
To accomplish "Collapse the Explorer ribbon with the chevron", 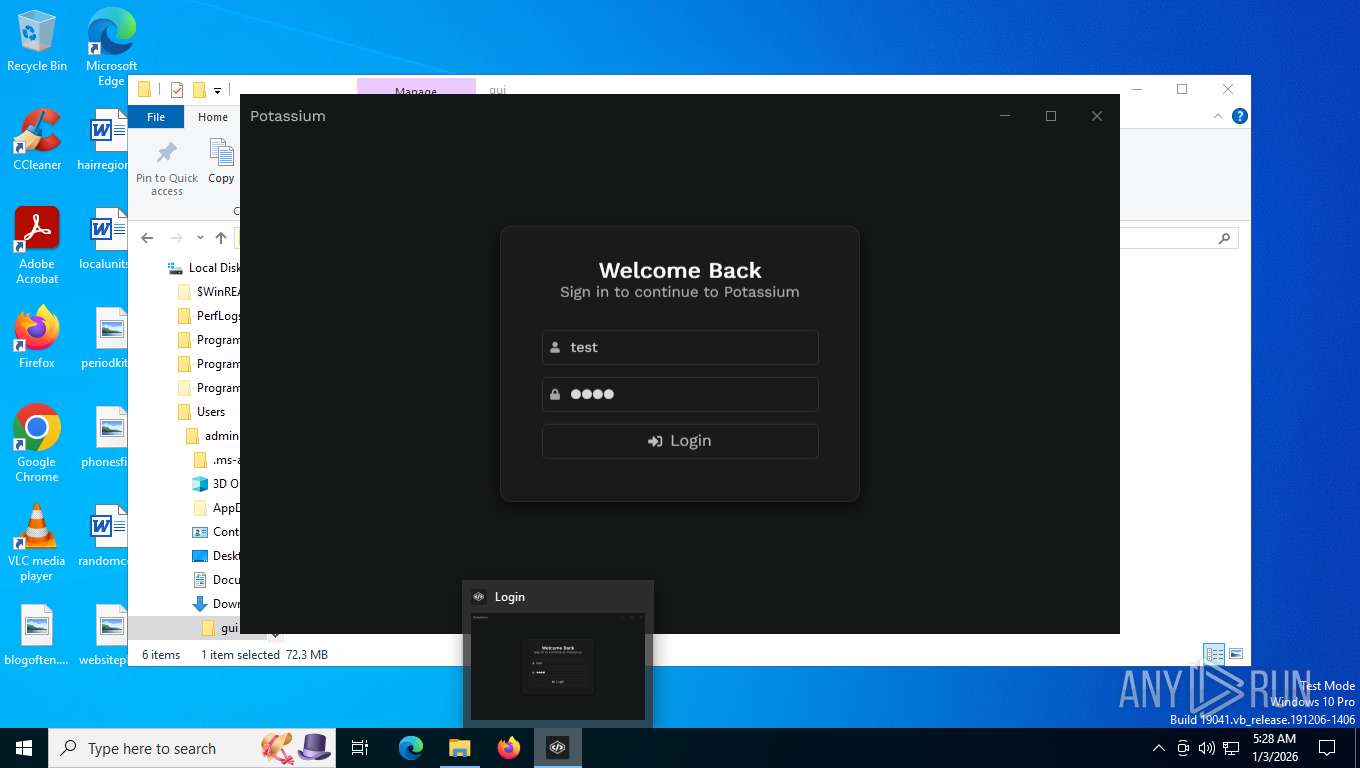I will tap(1218, 116).
